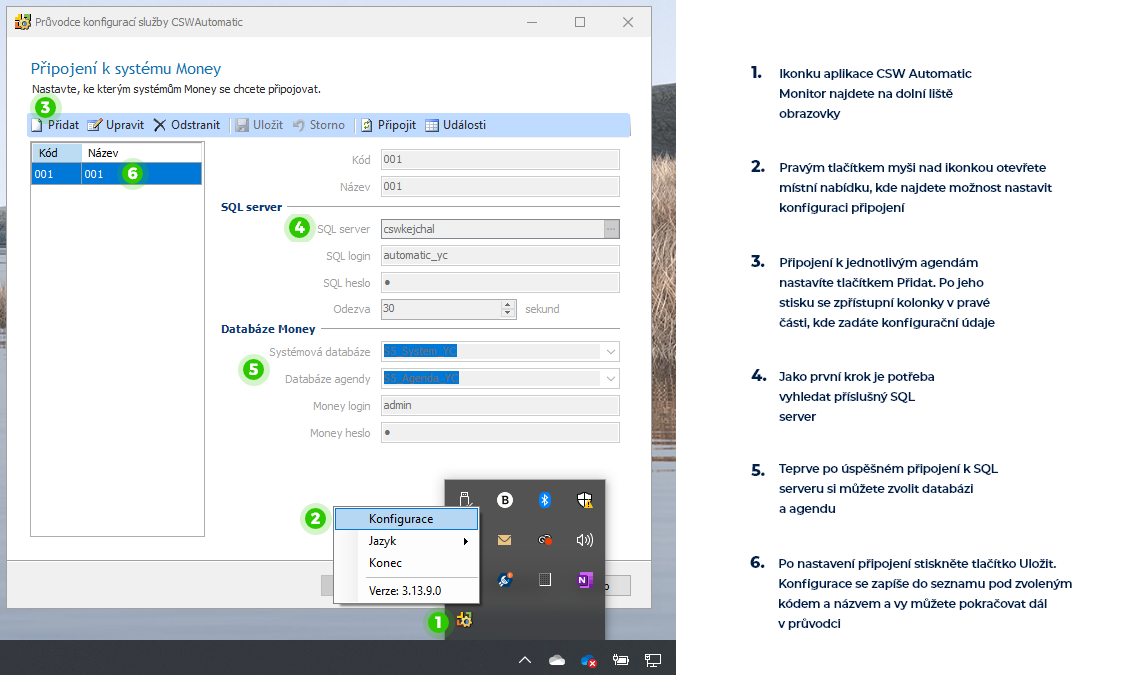Expand the Systémová databáze dropdown
Screen dimensions: 1140x675
point(611,352)
